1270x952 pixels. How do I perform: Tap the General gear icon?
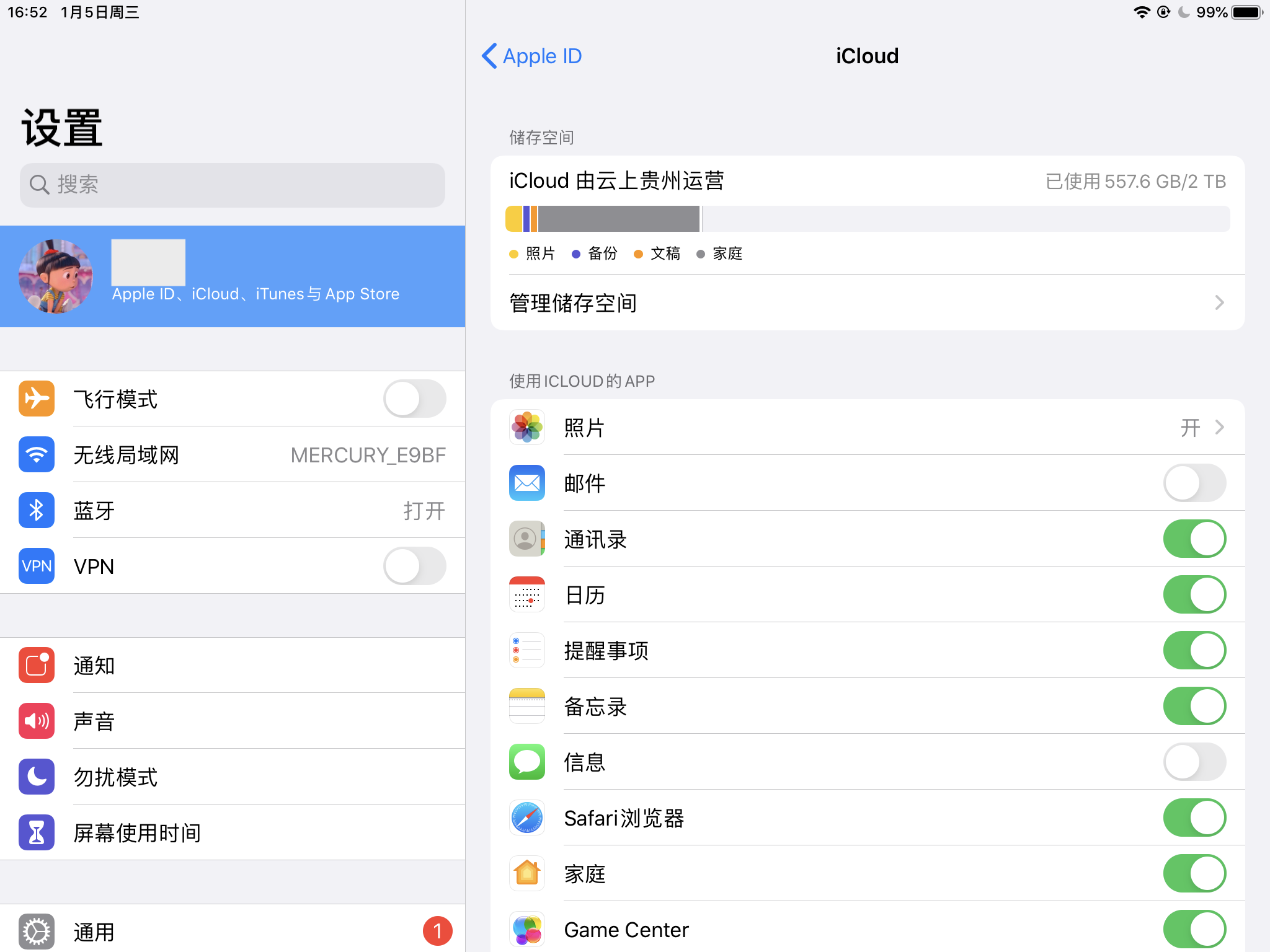[x=37, y=932]
